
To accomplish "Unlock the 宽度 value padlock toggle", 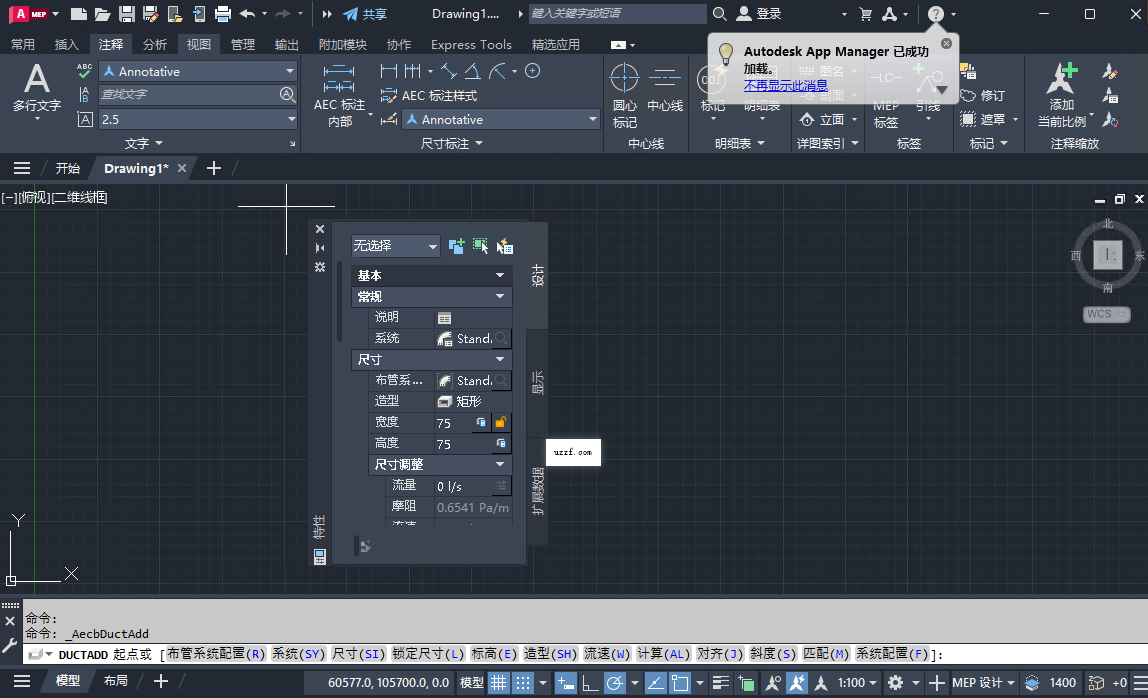I will click(x=501, y=422).
